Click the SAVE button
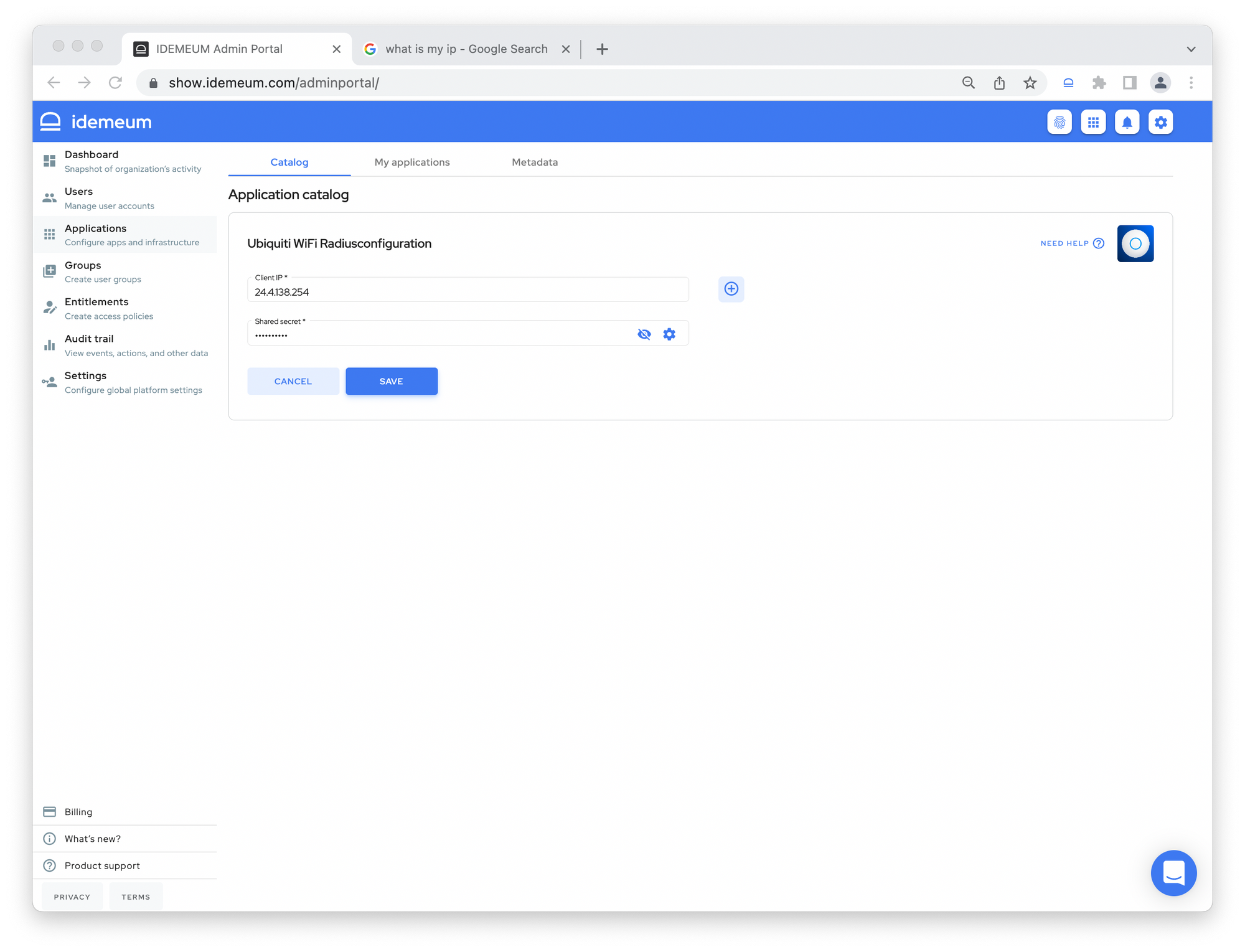 [392, 381]
